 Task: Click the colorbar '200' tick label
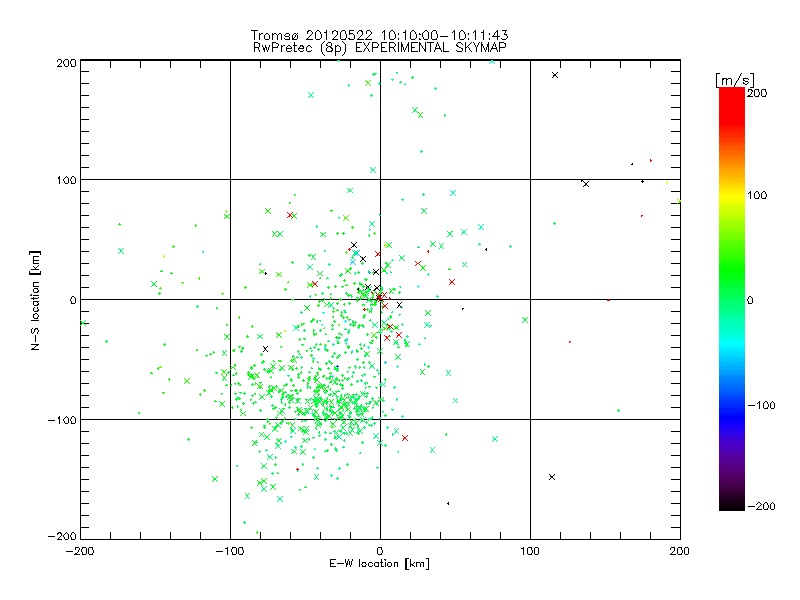pos(757,93)
